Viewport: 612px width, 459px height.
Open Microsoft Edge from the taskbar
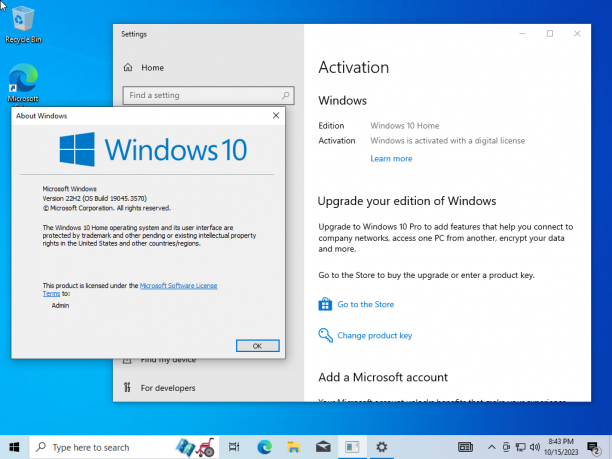pyautogui.click(x=264, y=447)
